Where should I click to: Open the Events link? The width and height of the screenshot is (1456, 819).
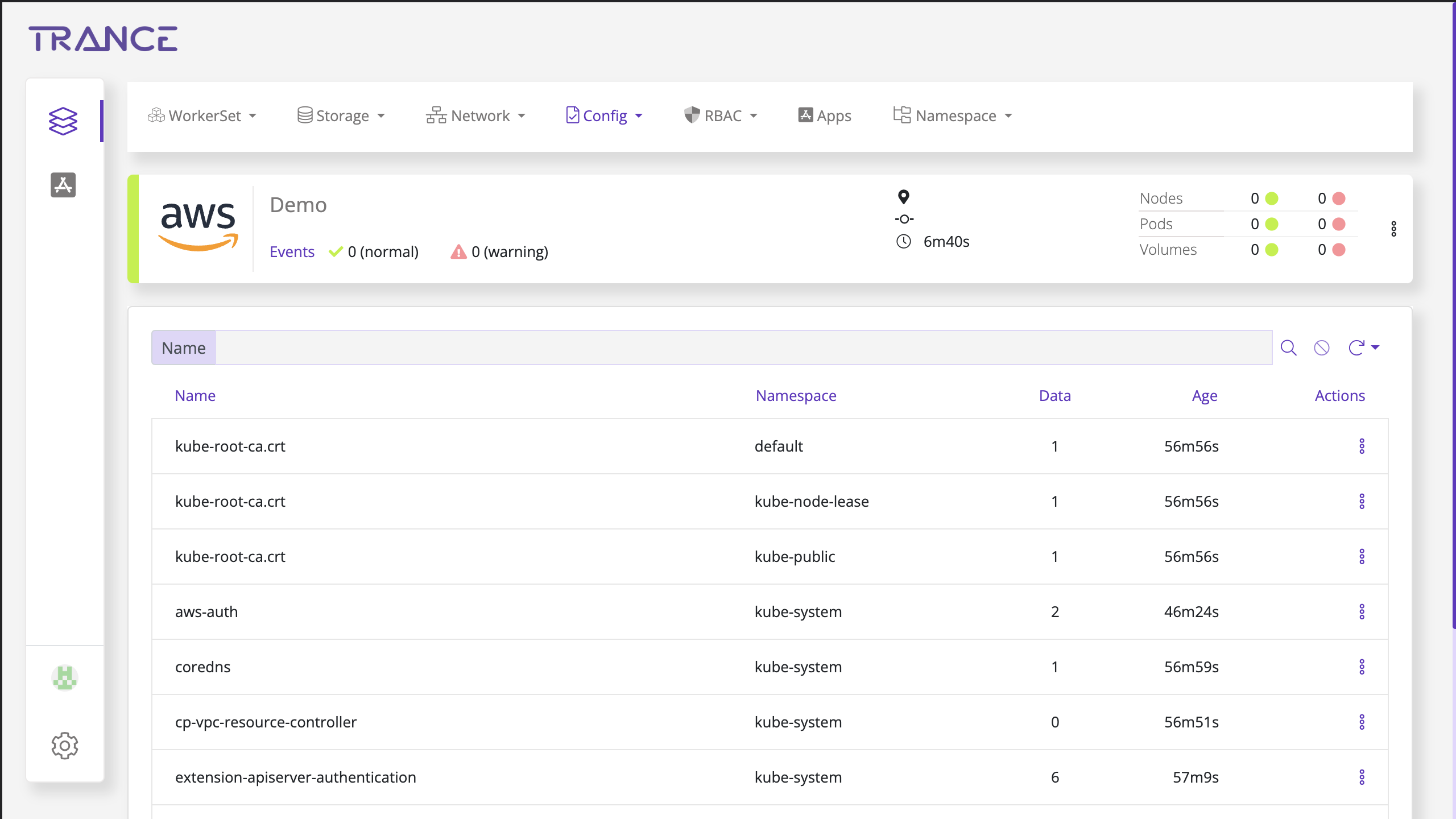point(292,251)
